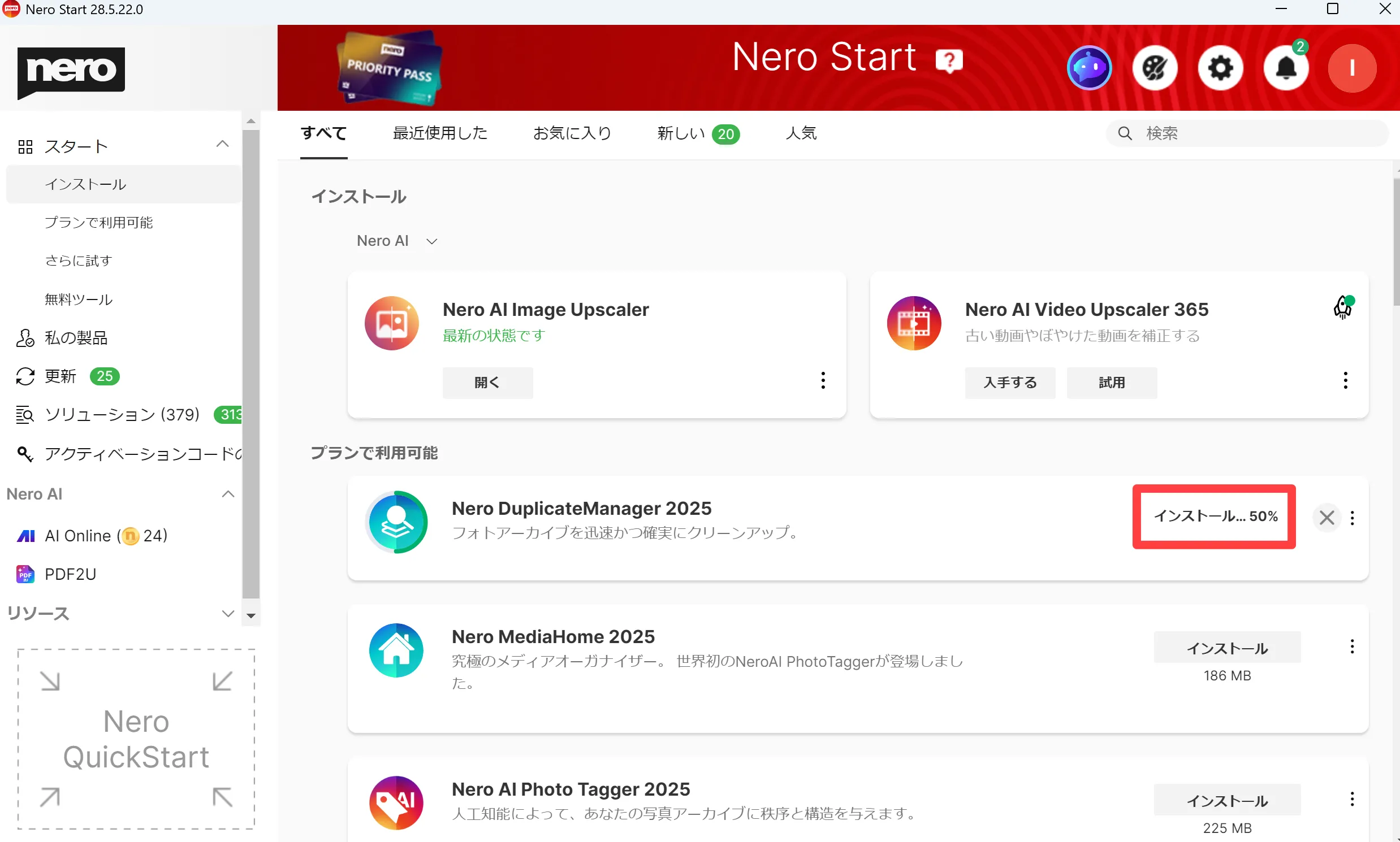Click 開く on Nero AI Image Upscaler
Screen dimensions: 1400x842
click(487, 383)
